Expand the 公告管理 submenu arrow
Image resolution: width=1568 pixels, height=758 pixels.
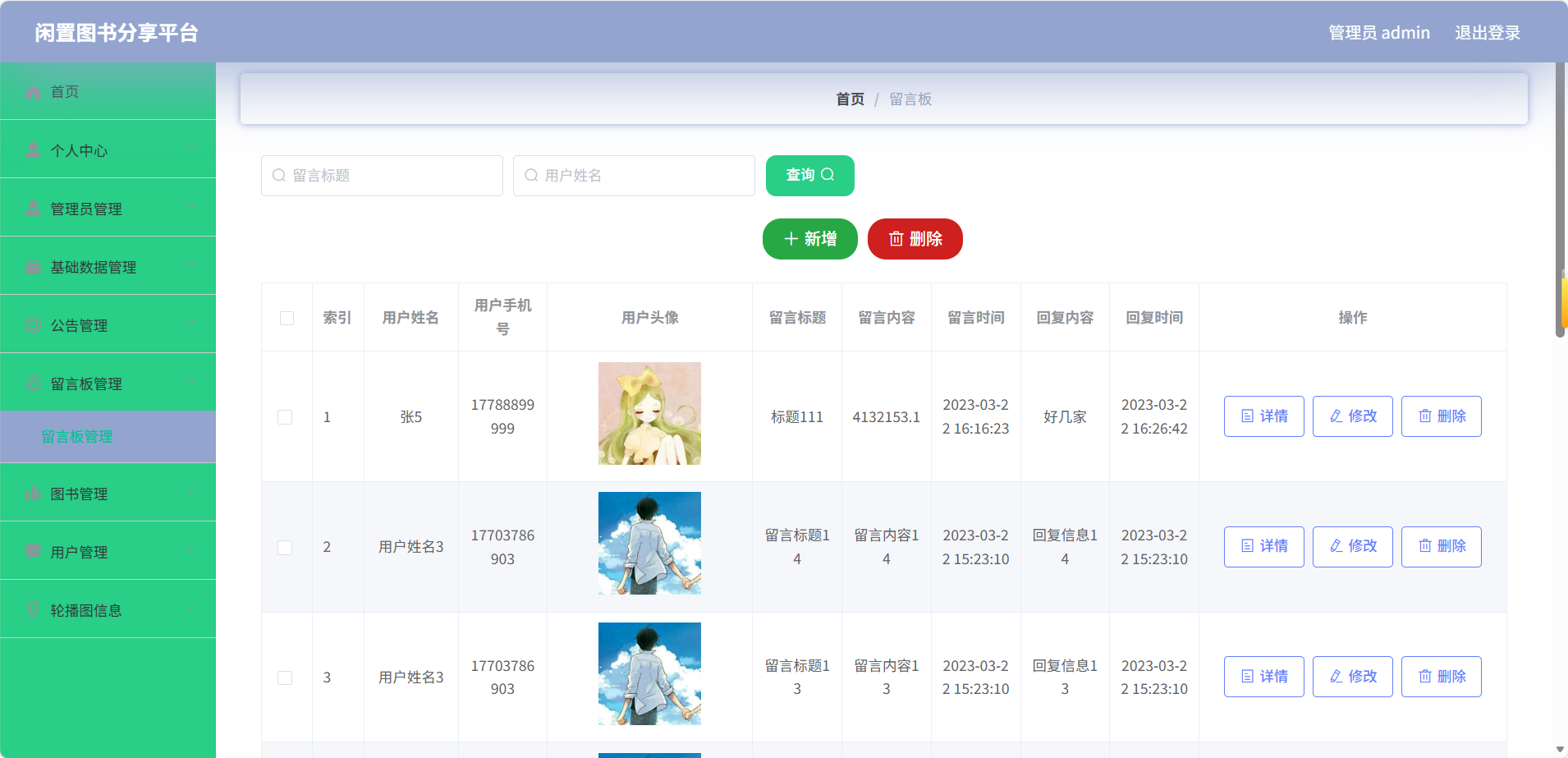[x=190, y=324]
